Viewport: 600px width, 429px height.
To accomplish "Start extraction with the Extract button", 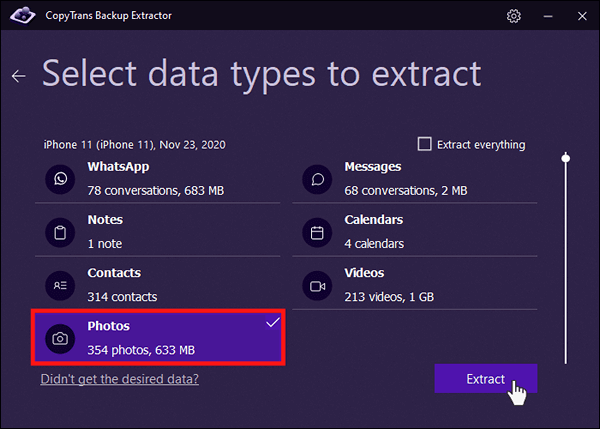I will click(x=486, y=378).
